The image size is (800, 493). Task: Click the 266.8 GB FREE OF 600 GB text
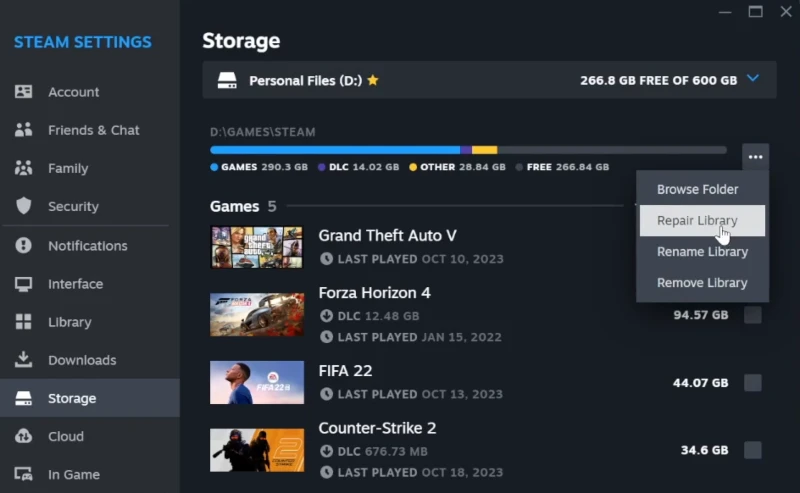click(x=659, y=80)
